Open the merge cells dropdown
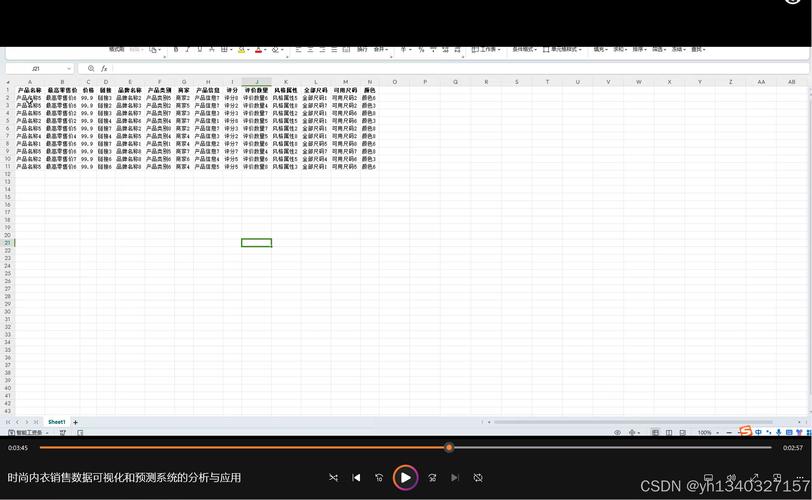 coord(381,50)
